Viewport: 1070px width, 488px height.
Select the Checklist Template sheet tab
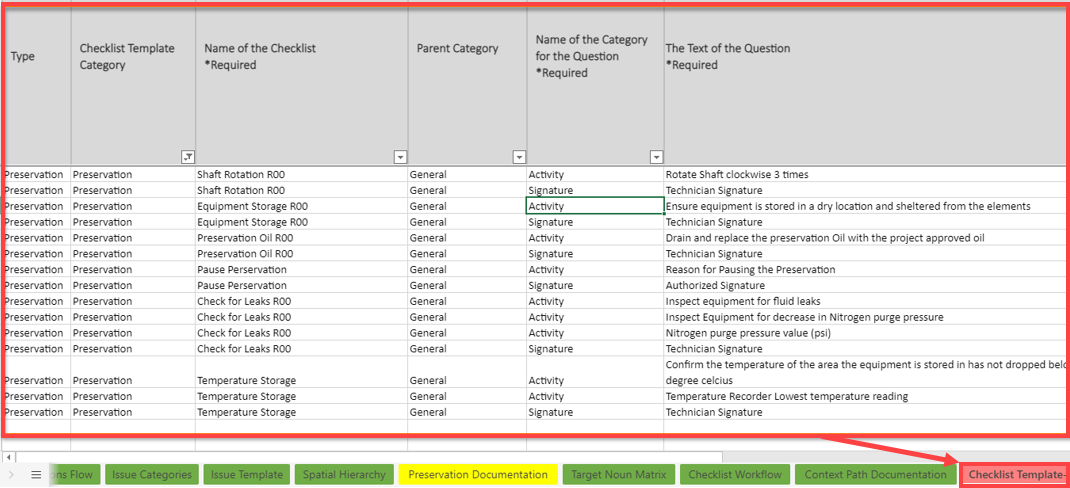(1015, 475)
